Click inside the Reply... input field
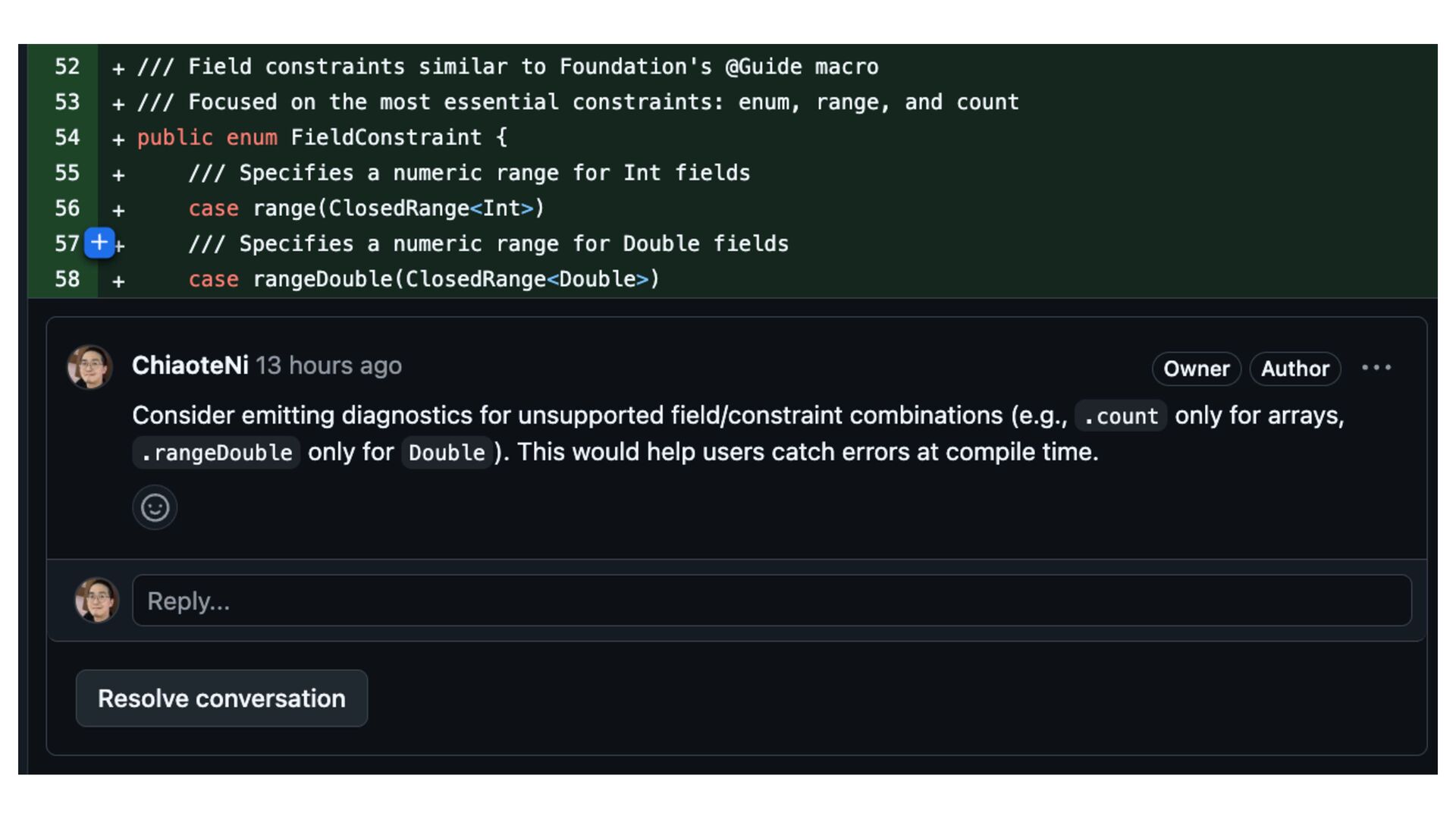The width and height of the screenshot is (1456, 819). (772, 601)
